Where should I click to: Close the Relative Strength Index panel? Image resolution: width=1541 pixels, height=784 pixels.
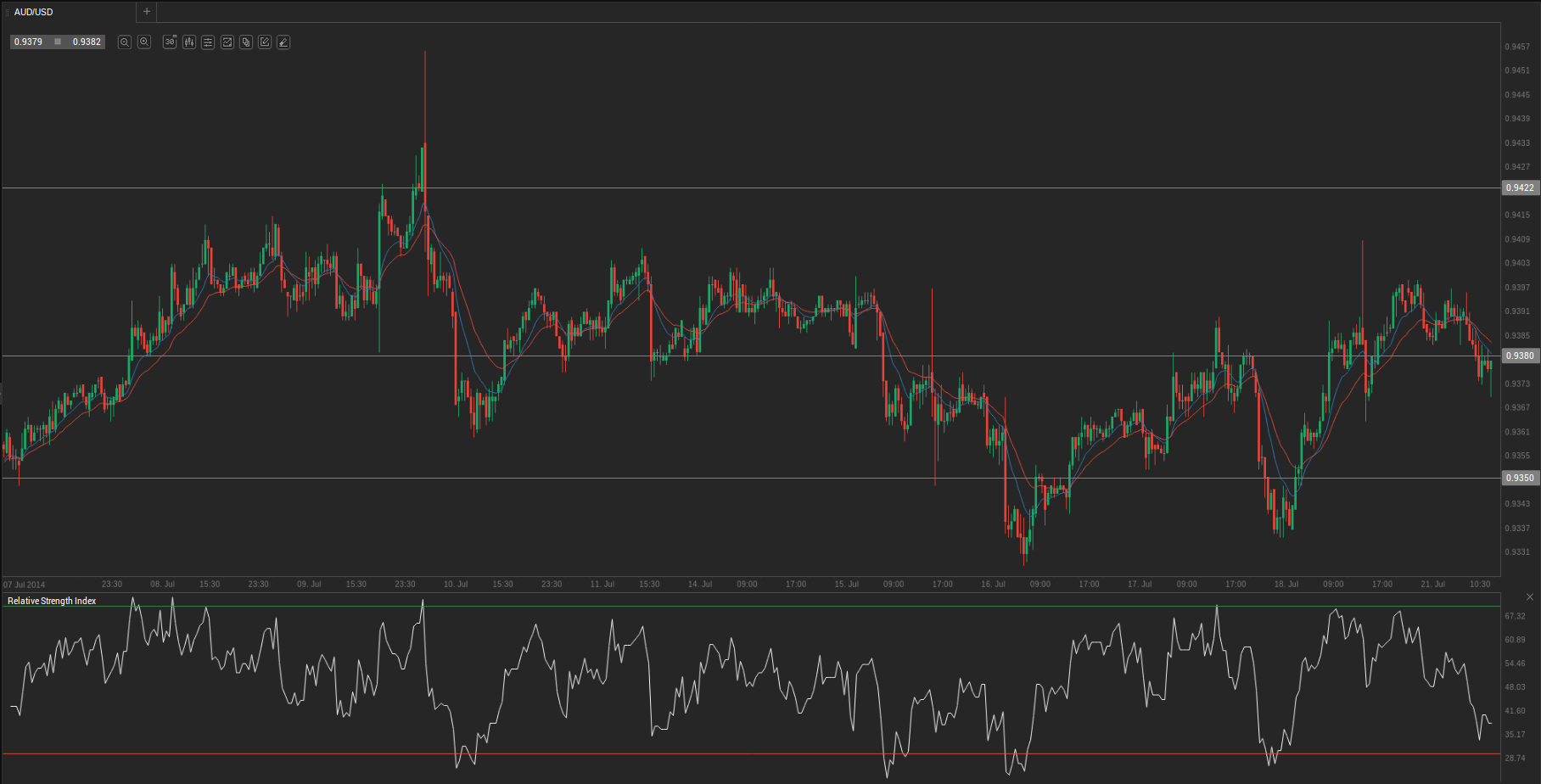click(1530, 597)
